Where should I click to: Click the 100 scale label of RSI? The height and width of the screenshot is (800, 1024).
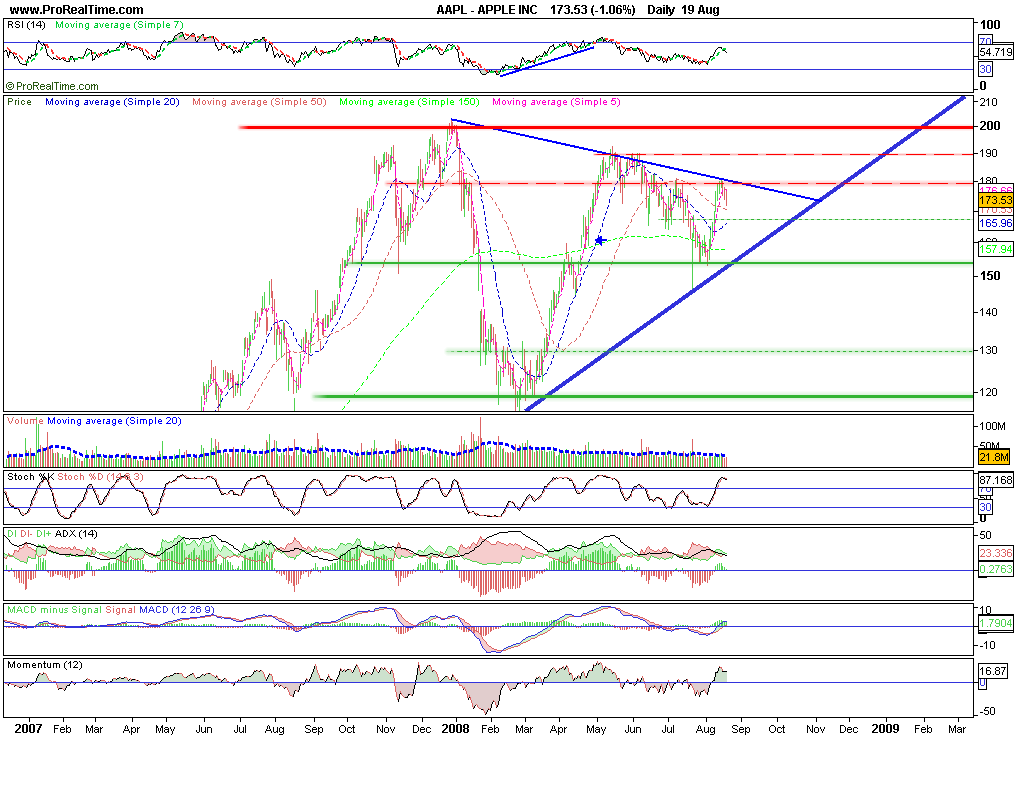click(x=990, y=25)
